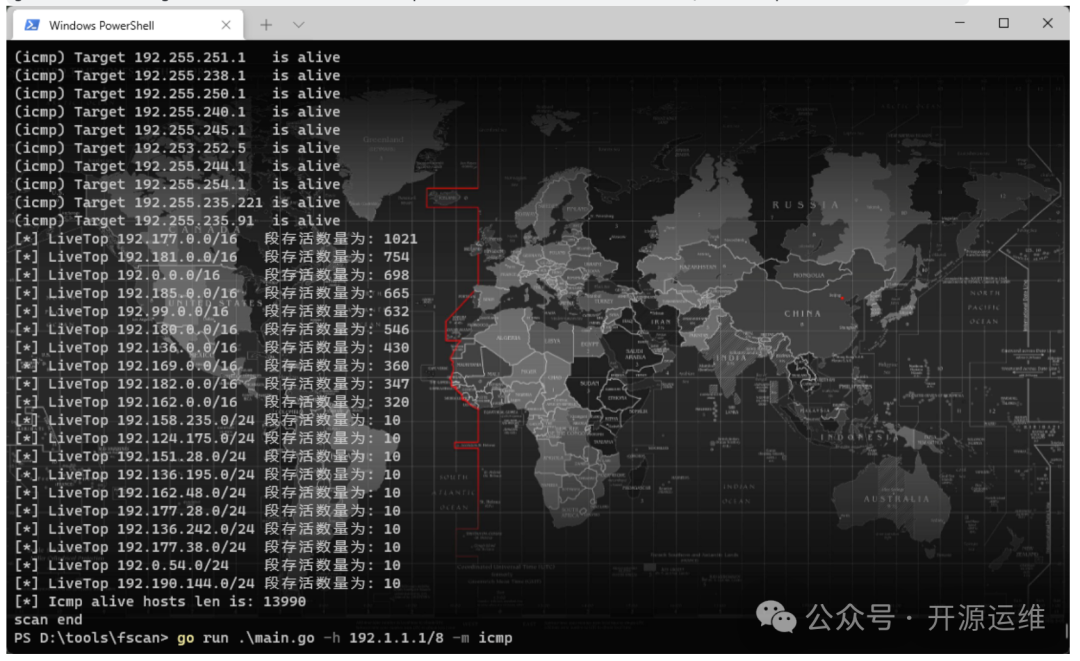Click the line 'Target 192.255.254.1 is alive'
This screenshot has height=661, width=1080.
tap(177, 185)
